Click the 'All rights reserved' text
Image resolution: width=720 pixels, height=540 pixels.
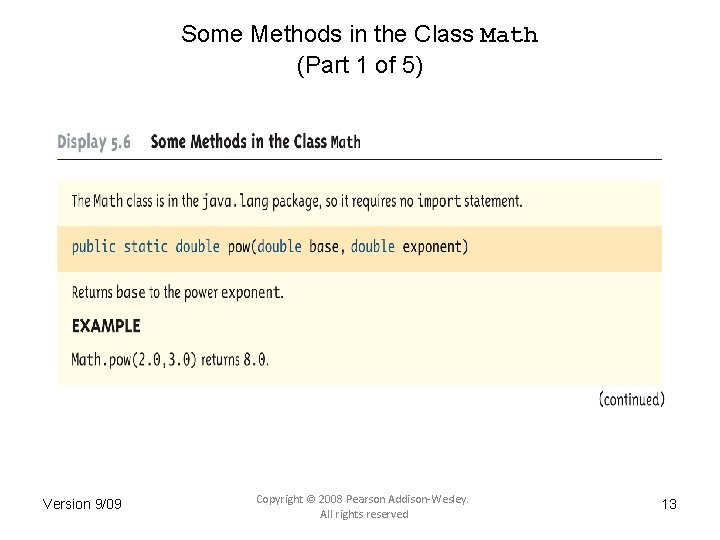click(x=364, y=514)
